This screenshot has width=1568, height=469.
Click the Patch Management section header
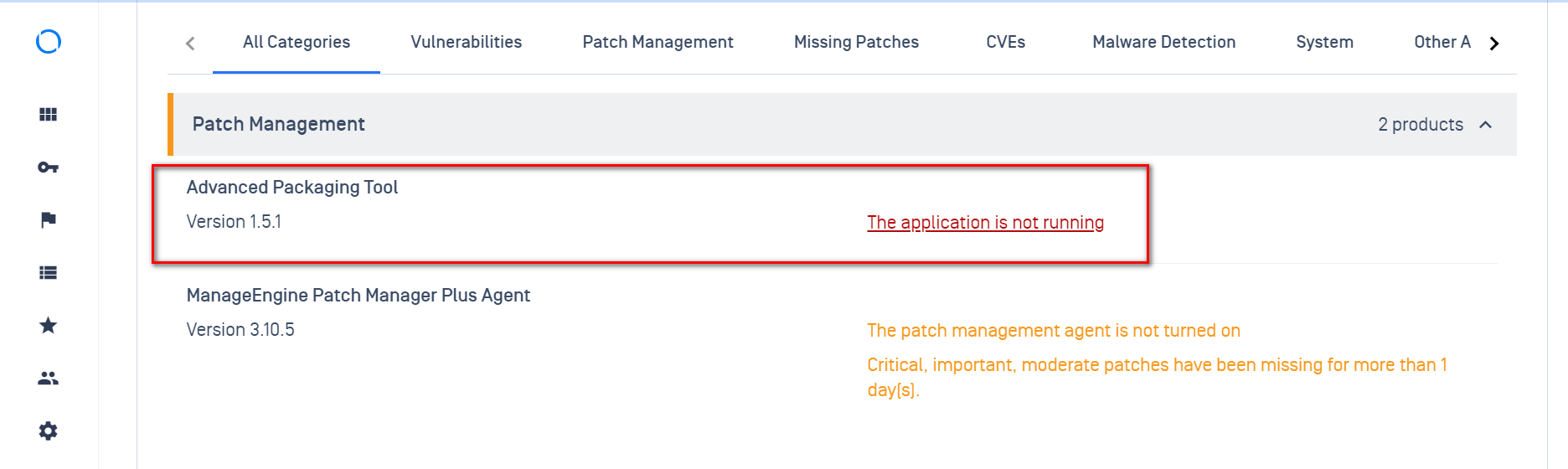pos(842,124)
